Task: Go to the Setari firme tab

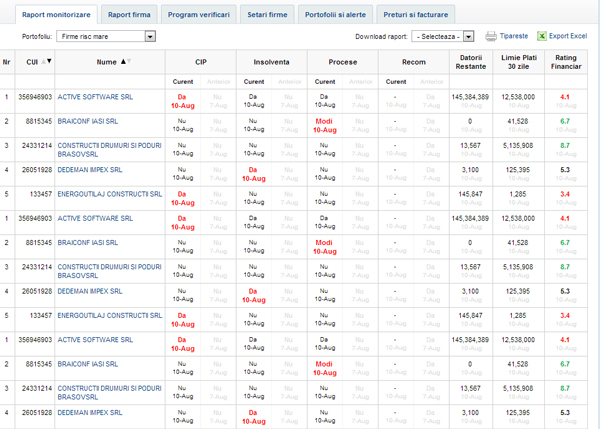Action: tap(267, 15)
